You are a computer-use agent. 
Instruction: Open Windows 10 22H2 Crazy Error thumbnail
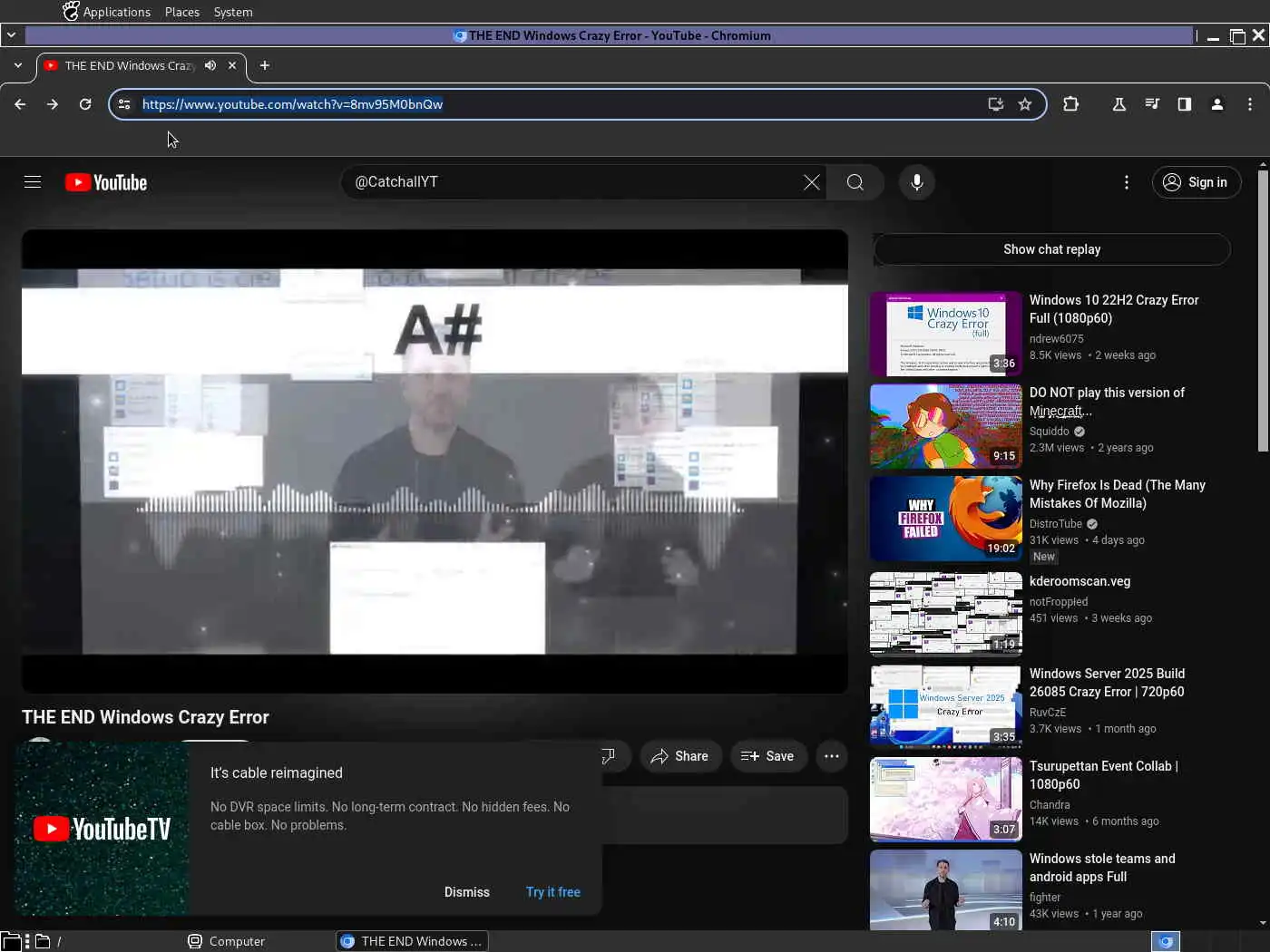pyautogui.click(x=946, y=334)
